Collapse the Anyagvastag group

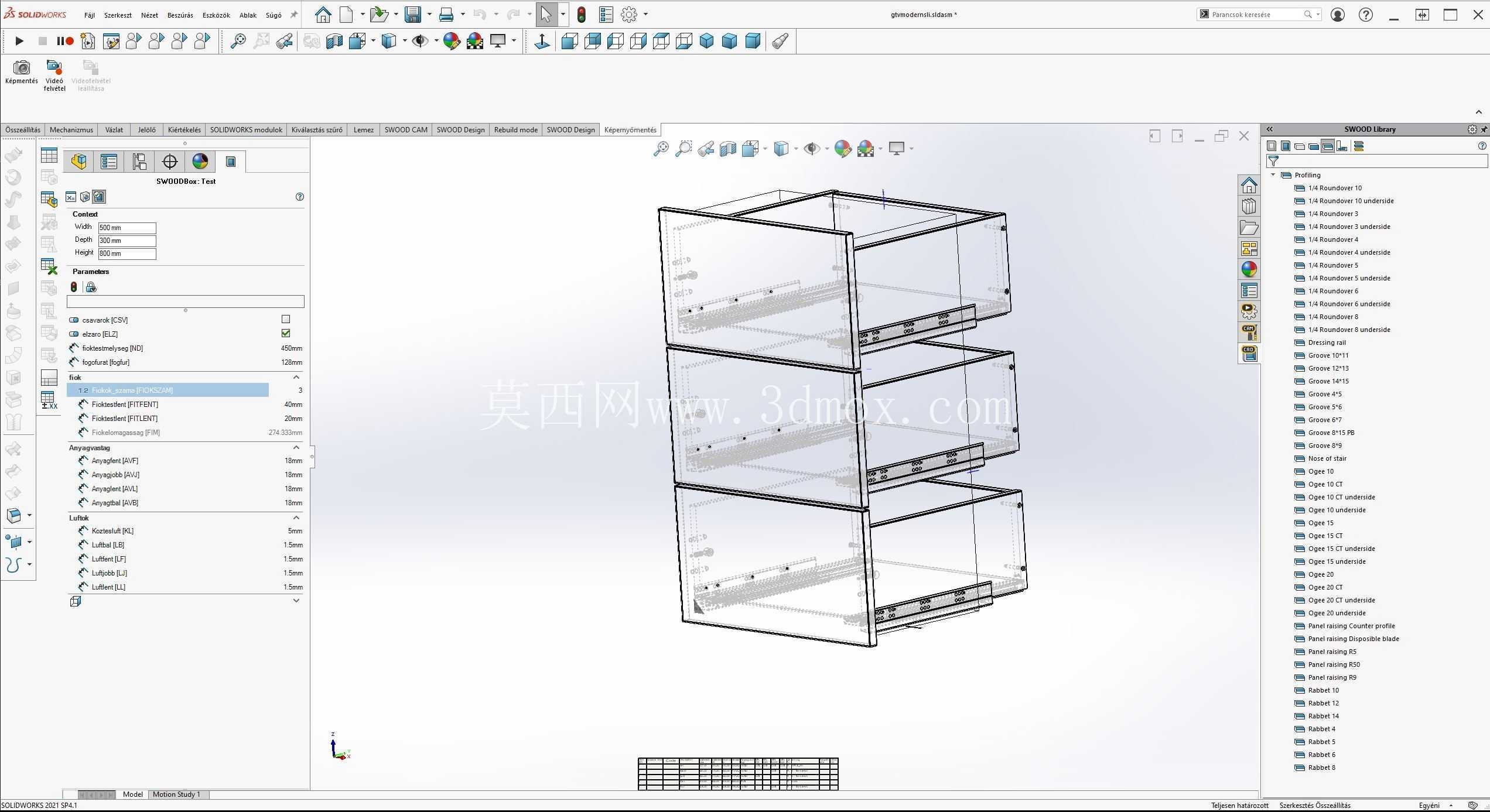296,448
